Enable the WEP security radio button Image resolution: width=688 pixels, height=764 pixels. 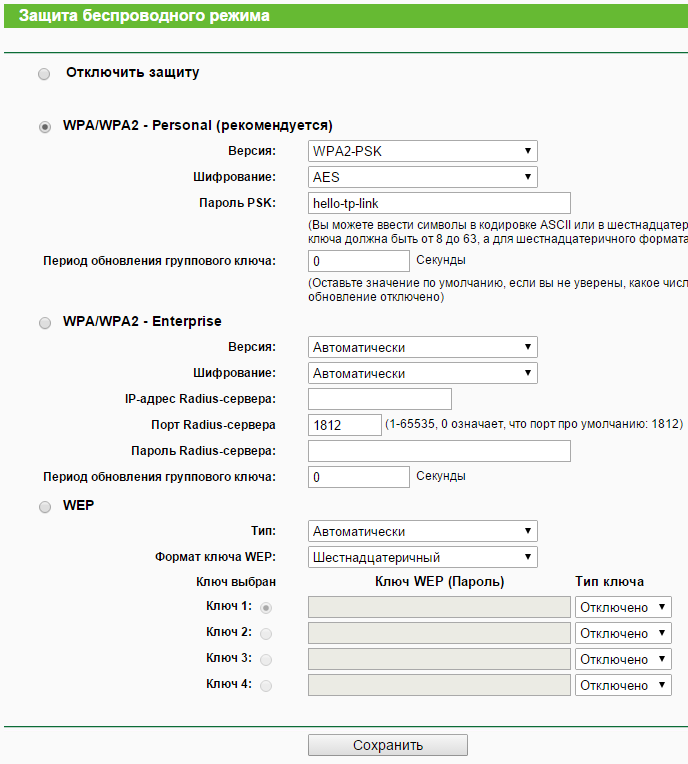pos(44,507)
